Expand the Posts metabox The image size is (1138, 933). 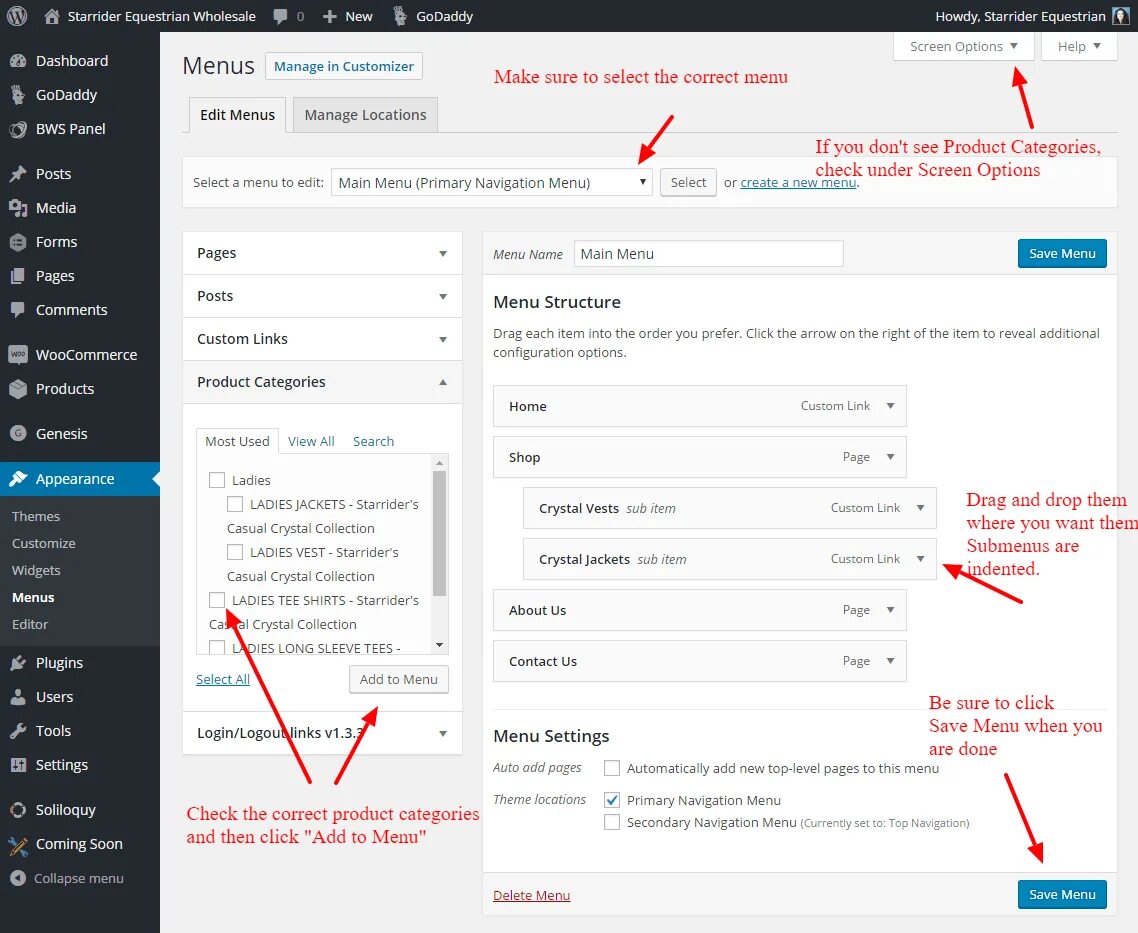click(x=443, y=296)
